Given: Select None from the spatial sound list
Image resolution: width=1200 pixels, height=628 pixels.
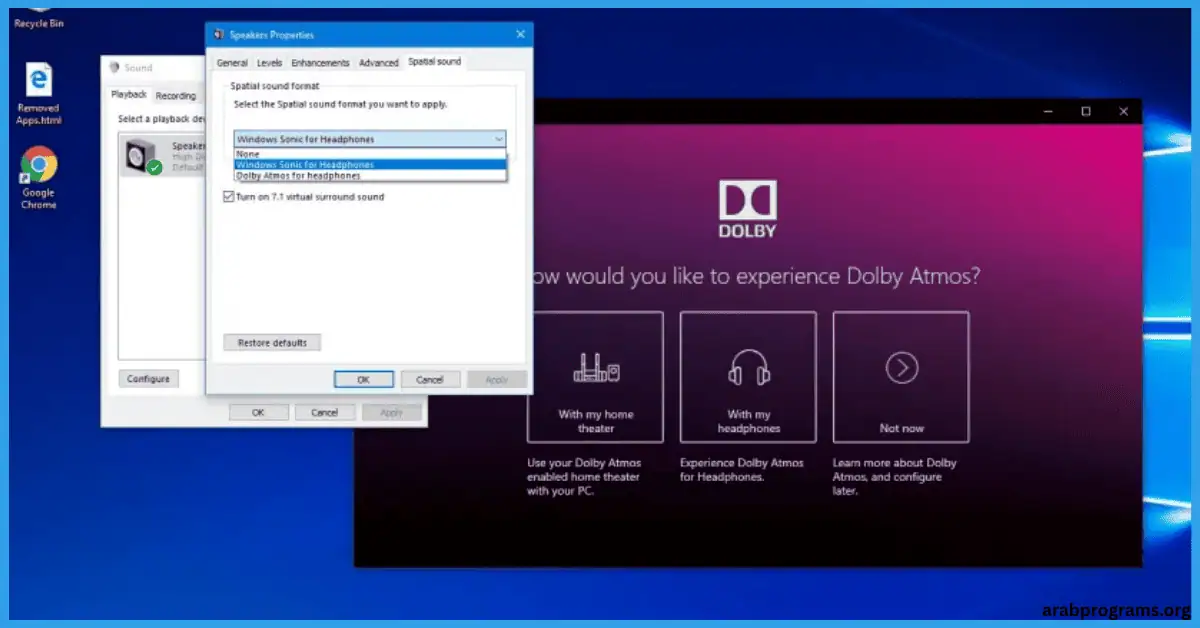Looking at the screenshot, I should (x=370, y=154).
